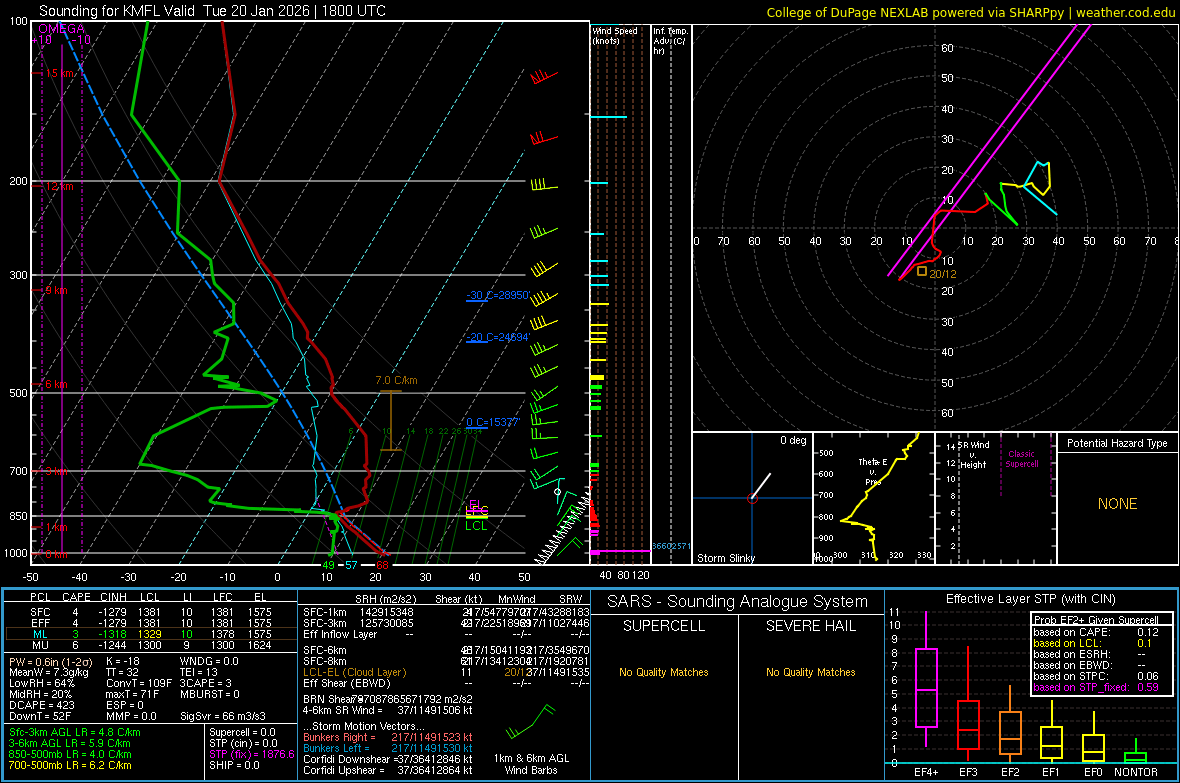Click the 'Supercell = 0.0' composite value
Screen dimensions: 1180x783
coord(242,732)
